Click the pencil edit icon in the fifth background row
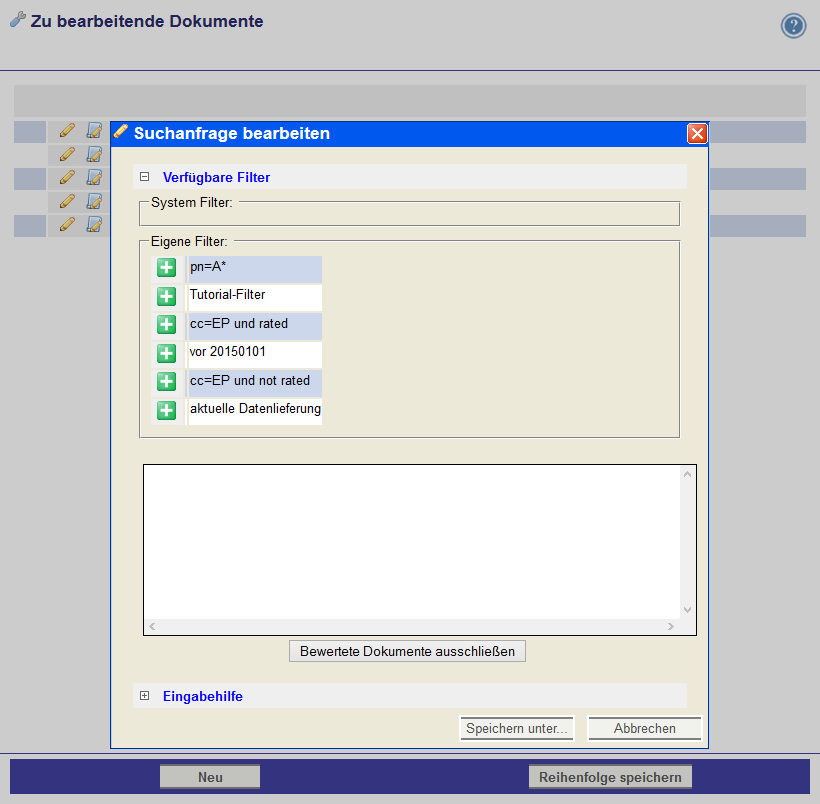This screenshot has width=820, height=804. (x=67, y=225)
